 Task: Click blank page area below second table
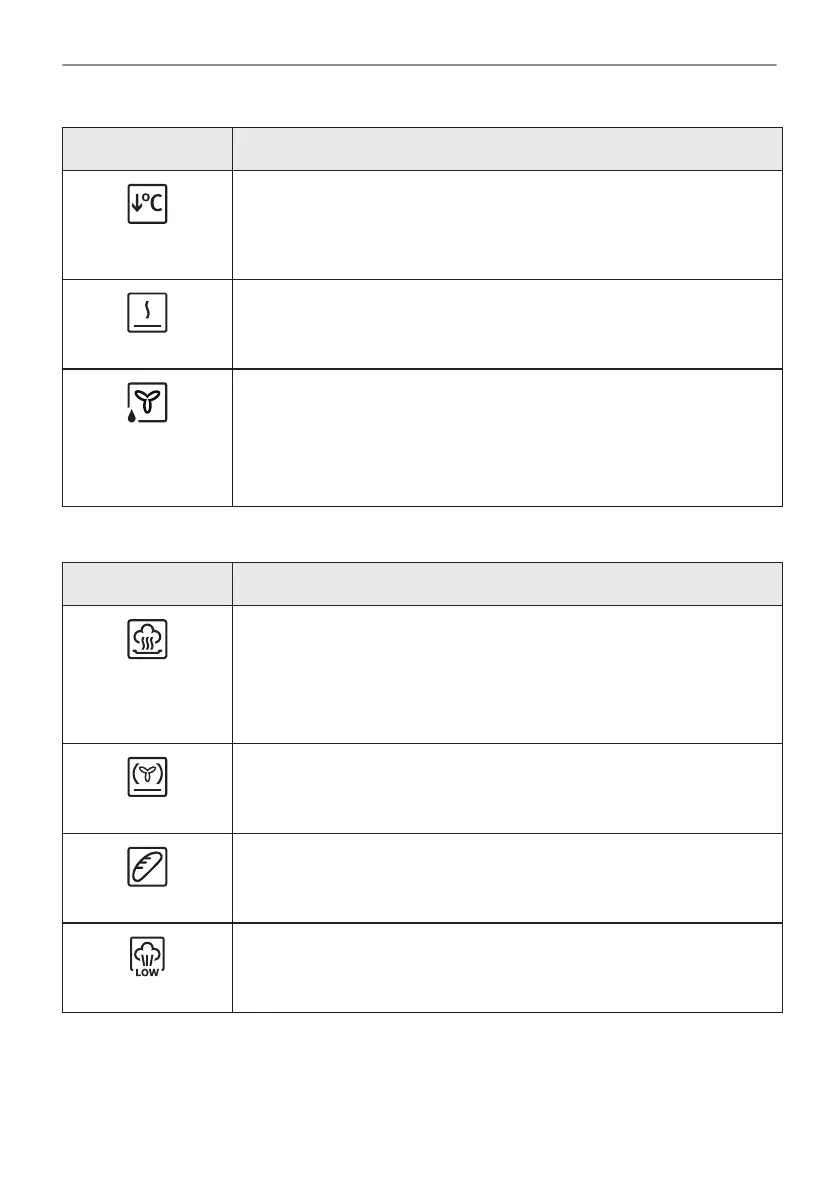[419, 1100]
